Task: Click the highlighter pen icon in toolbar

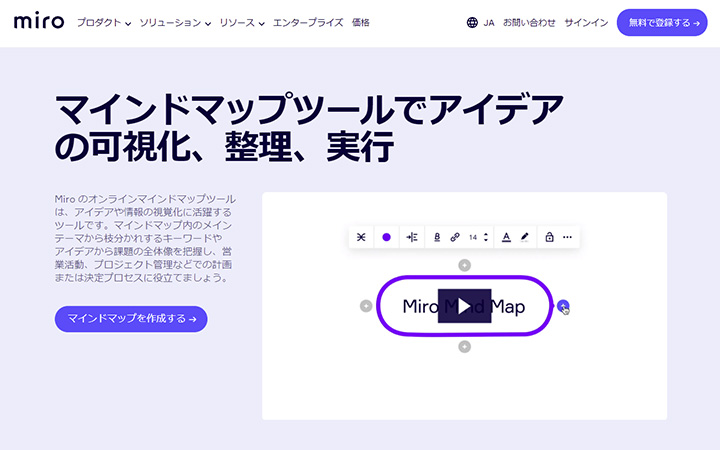Action: click(x=525, y=237)
